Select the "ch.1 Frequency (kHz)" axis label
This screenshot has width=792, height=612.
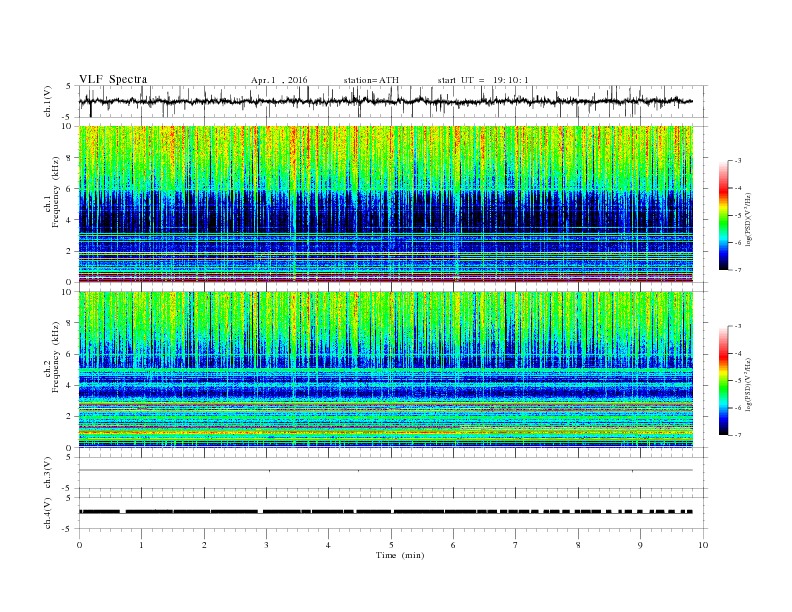click(x=54, y=192)
